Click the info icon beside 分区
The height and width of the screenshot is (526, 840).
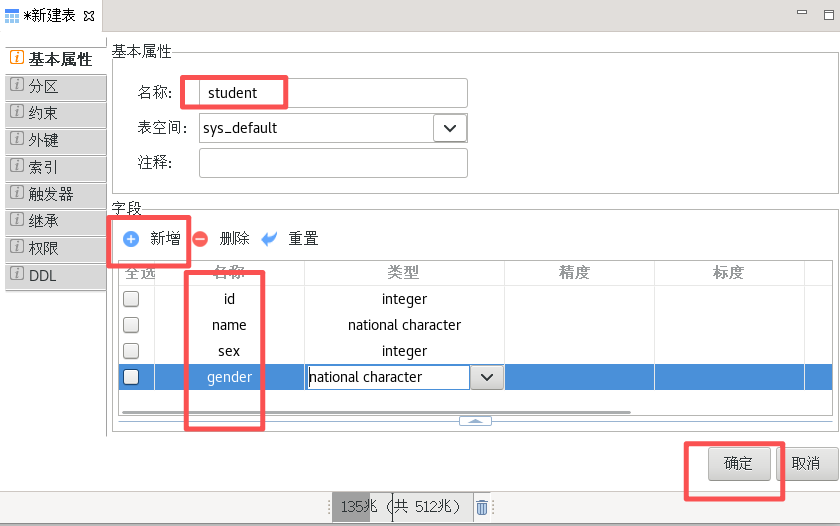pyautogui.click(x=17, y=86)
